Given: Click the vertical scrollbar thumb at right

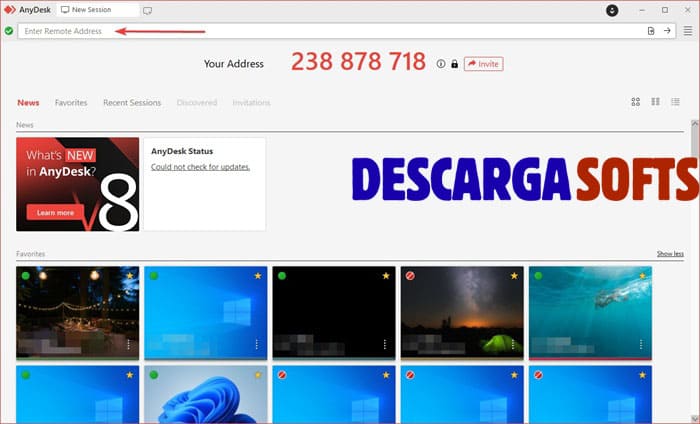Looking at the screenshot, I should click(695, 141).
